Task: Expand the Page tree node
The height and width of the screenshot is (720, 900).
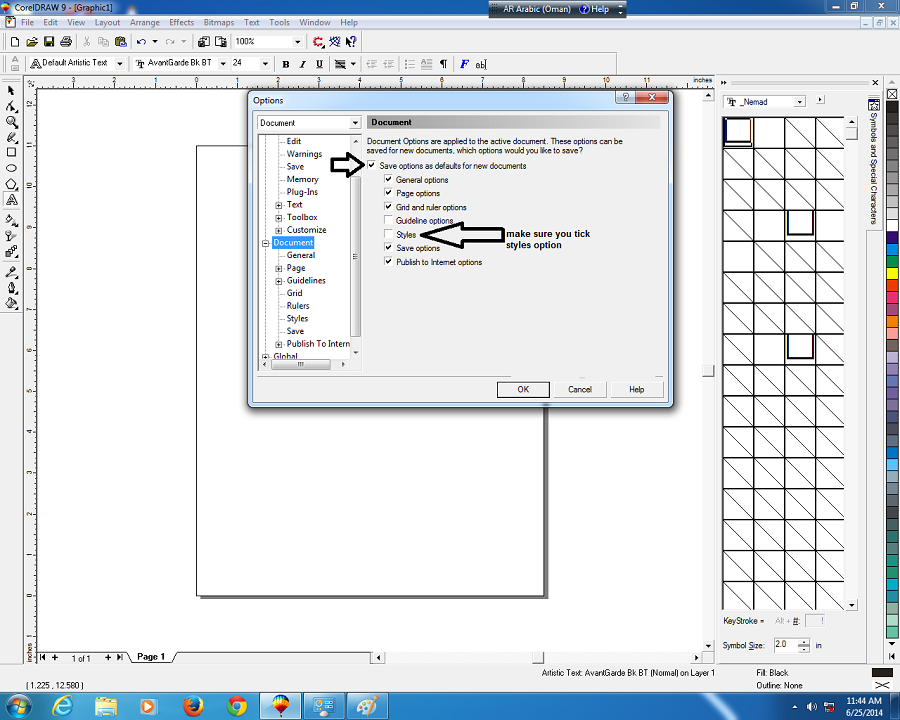Action: click(278, 268)
